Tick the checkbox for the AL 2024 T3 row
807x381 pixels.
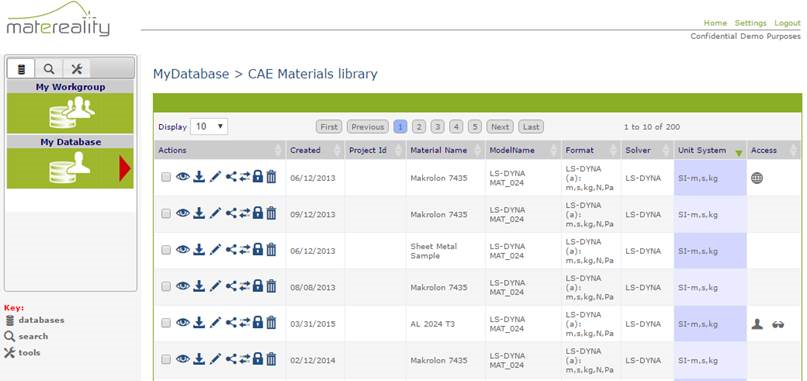[x=166, y=323]
